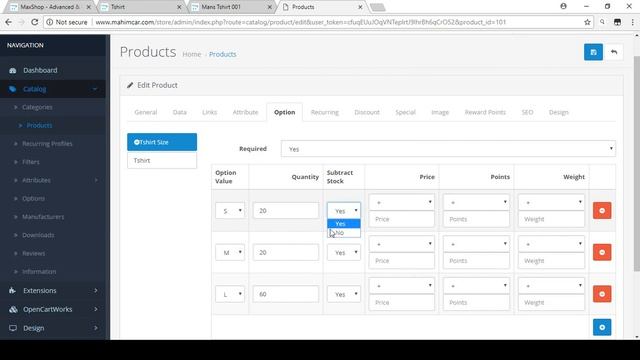Open the S option value dropdown
The width and height of the screenshot is (640, 360).
pos(230,211)
